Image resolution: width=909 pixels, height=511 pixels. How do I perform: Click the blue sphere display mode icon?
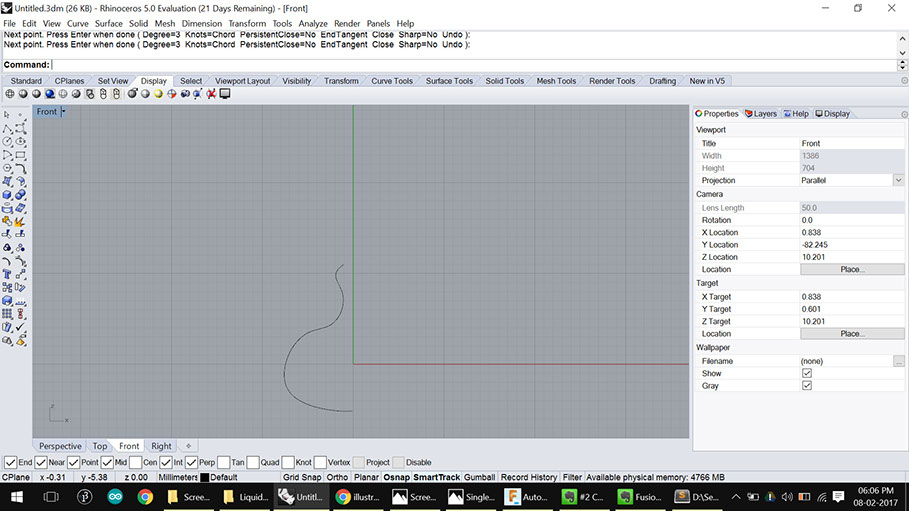click(50, 94)
